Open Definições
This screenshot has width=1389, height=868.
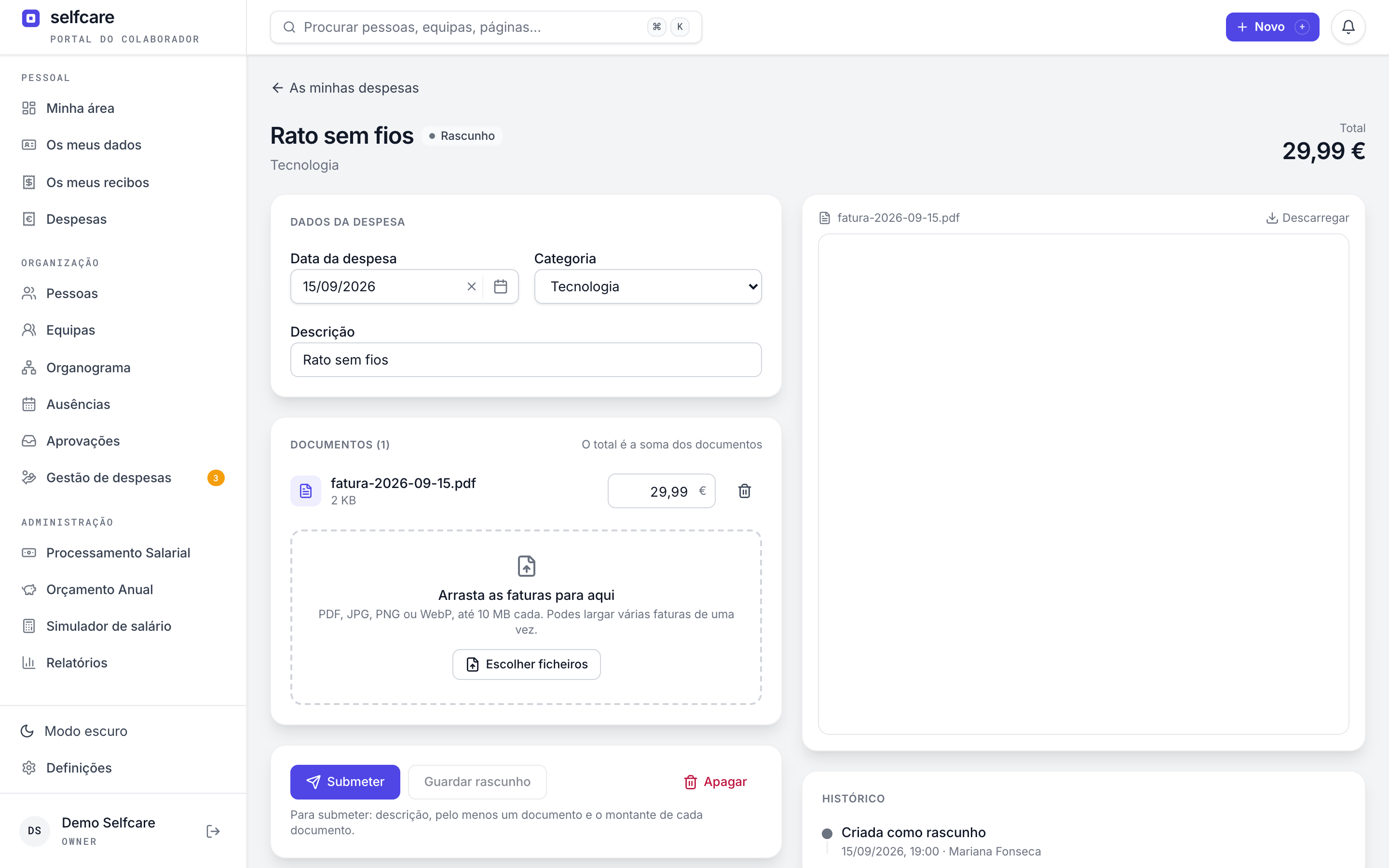click(123, 768)
